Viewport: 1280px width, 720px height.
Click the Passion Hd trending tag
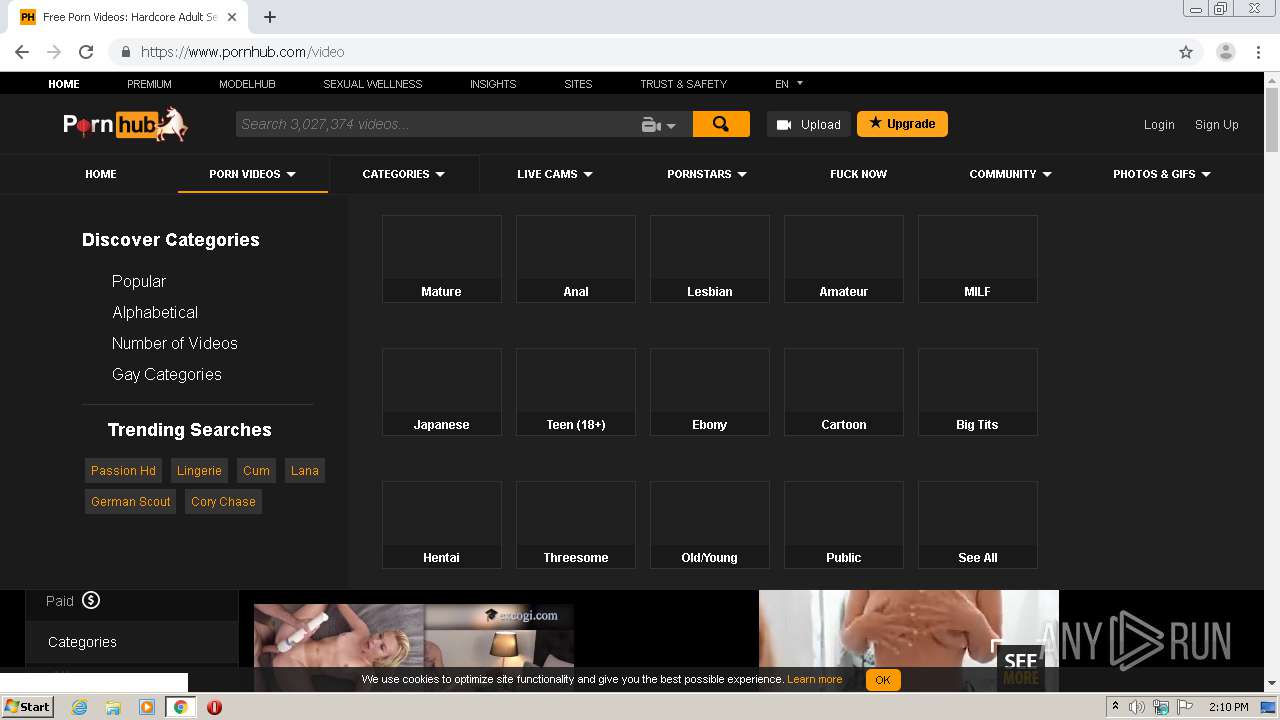pos(123,471)
